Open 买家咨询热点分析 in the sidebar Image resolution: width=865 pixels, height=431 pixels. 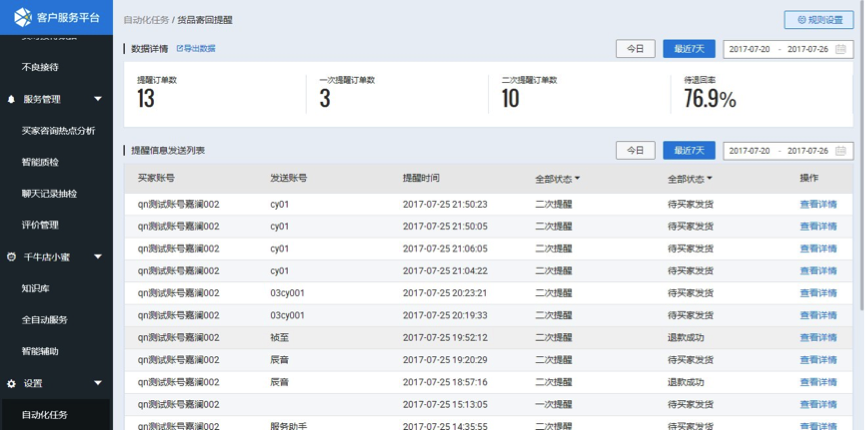coord(58,130)
